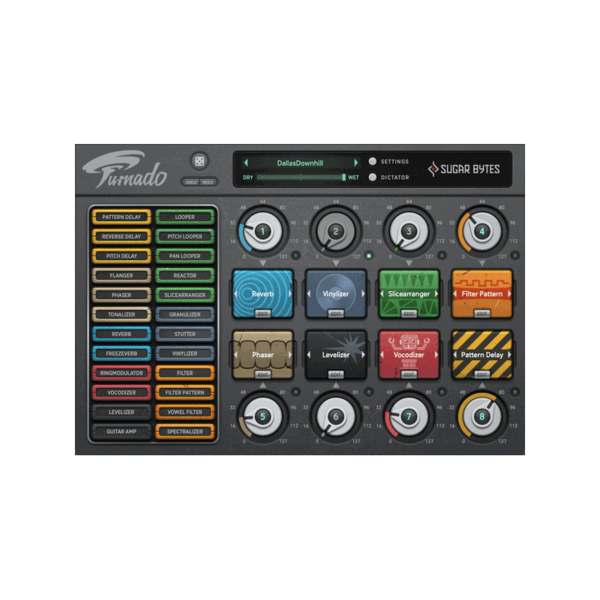Switch Reverb slot to next effect
This screenshot has height=600, width=600.
(x=290, y=294)
